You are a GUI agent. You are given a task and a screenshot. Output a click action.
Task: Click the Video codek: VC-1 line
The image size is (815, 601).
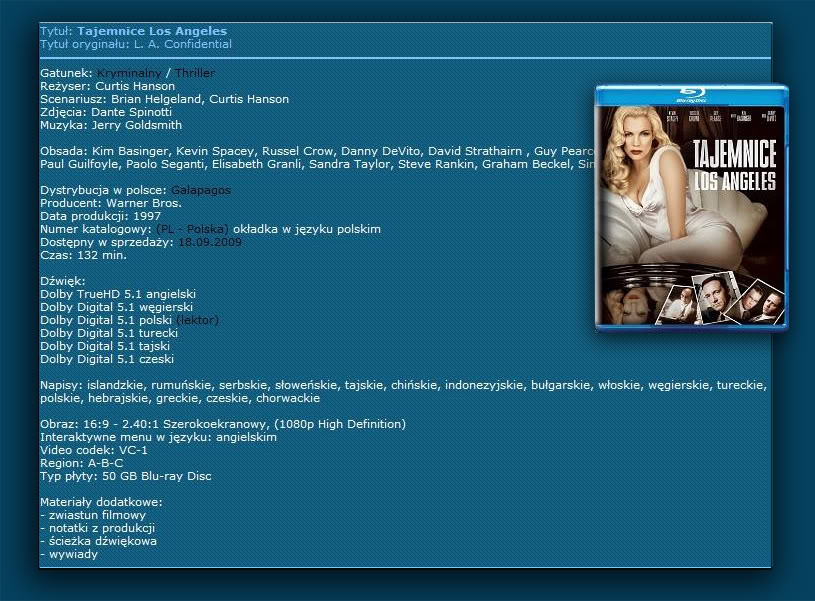pyautogui.click(x=94, y=450)
